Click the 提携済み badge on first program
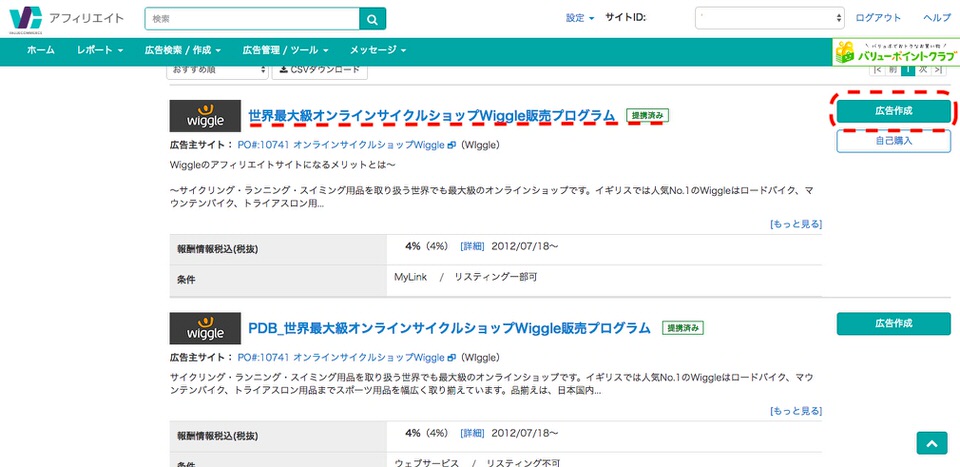 pos(648,115)
